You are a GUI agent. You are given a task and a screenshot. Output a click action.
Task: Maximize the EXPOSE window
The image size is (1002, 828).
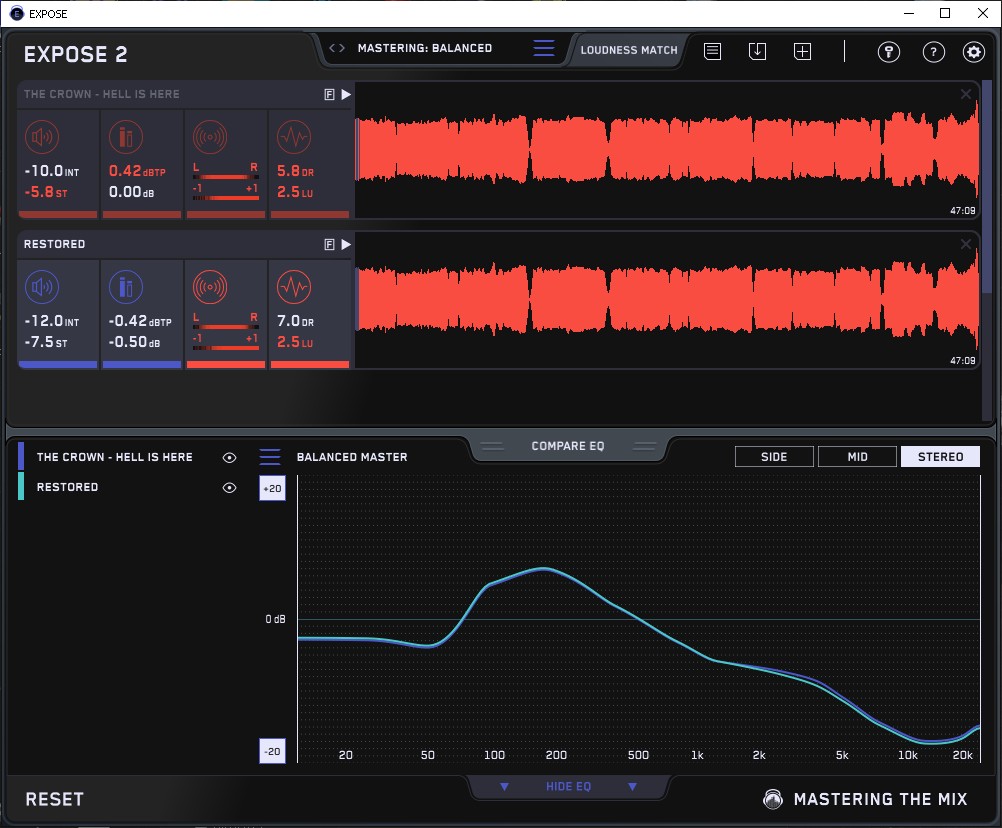coord(945,13)
